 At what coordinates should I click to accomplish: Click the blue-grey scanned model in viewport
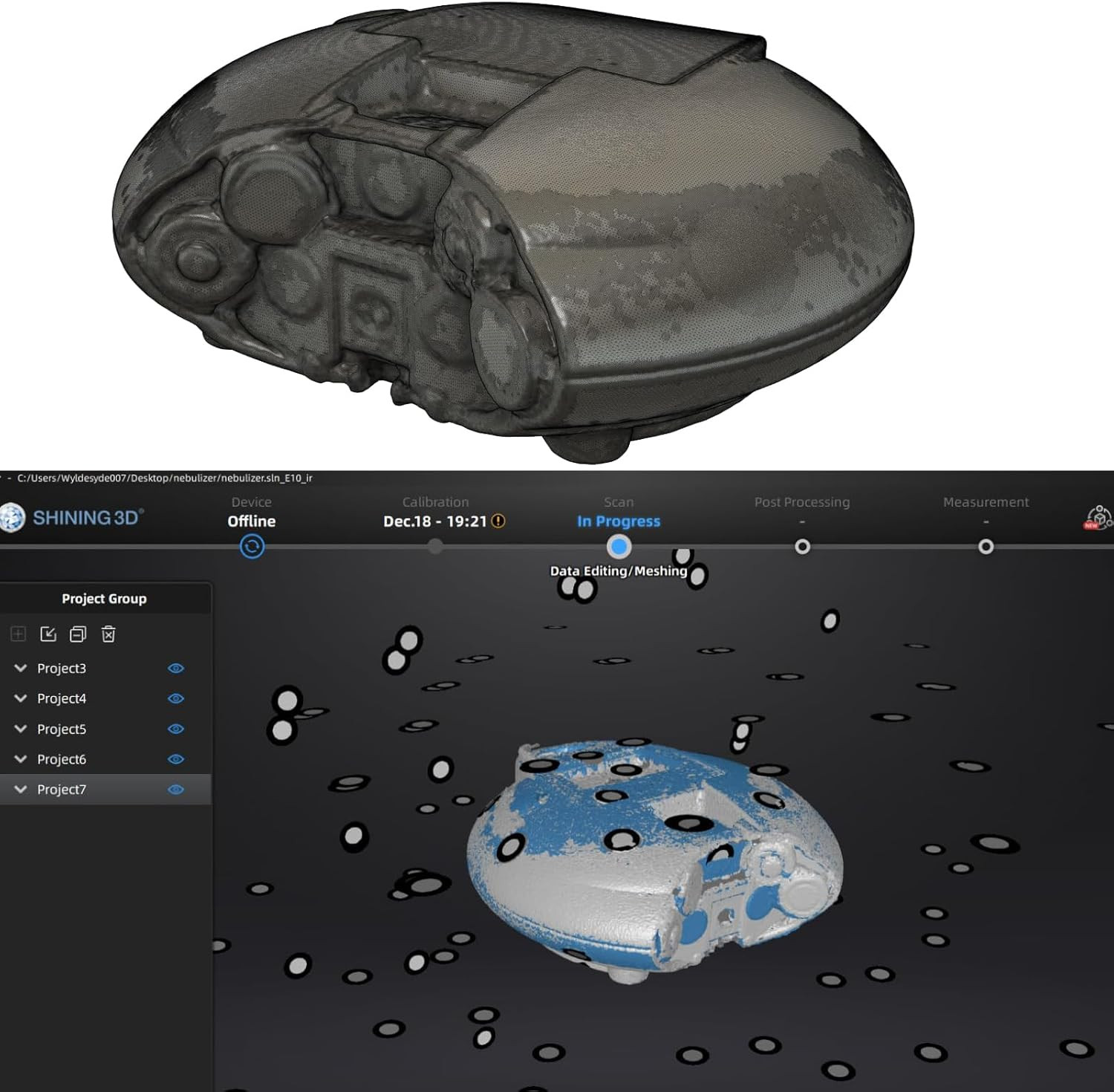coord(654,862)
